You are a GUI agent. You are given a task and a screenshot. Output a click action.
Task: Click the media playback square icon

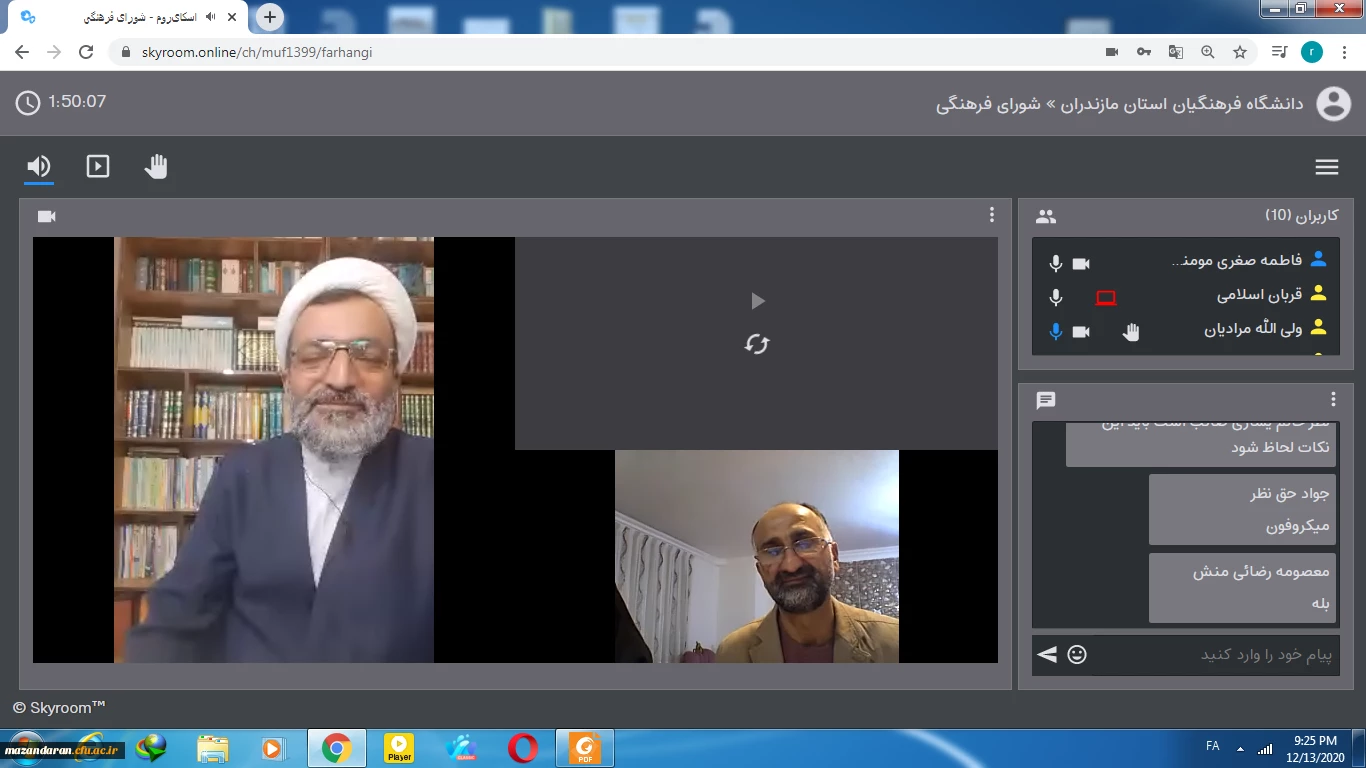(98, 166)
